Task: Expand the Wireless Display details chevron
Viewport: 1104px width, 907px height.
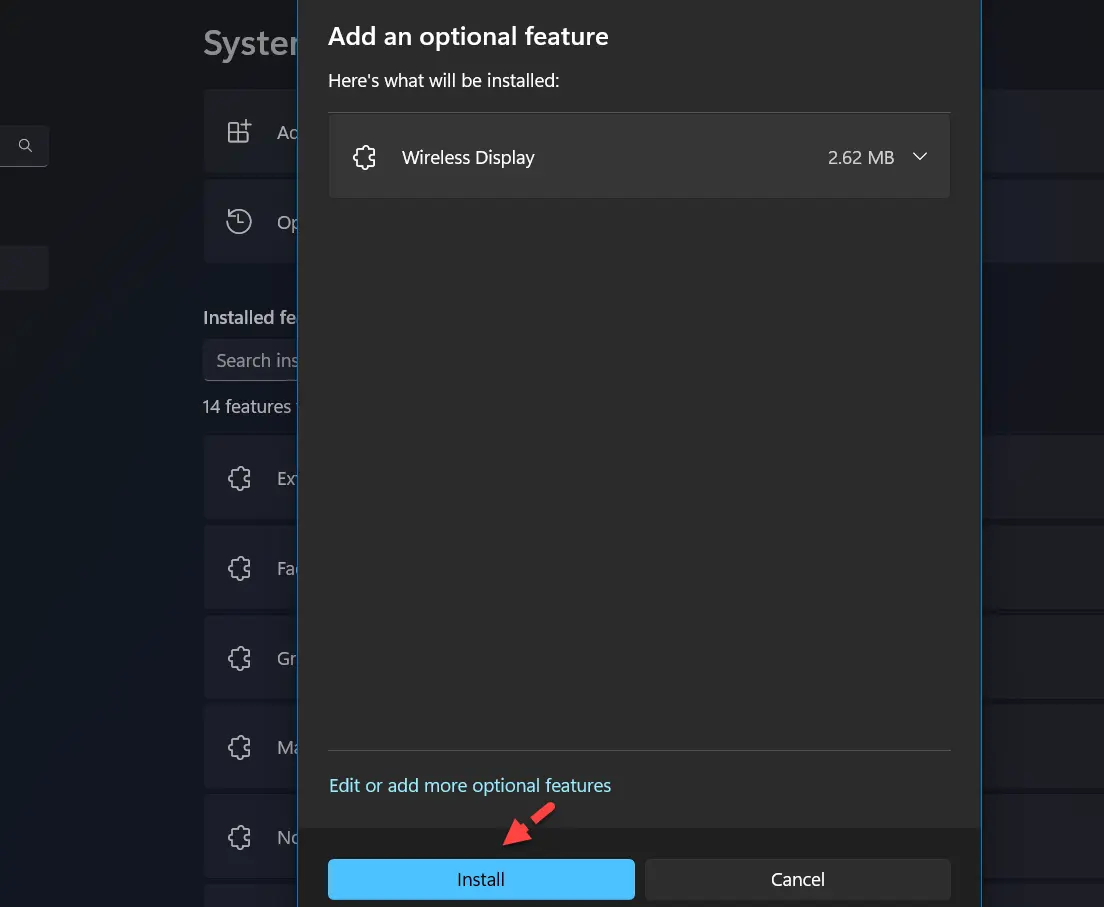Action: [x=919, y=157]
